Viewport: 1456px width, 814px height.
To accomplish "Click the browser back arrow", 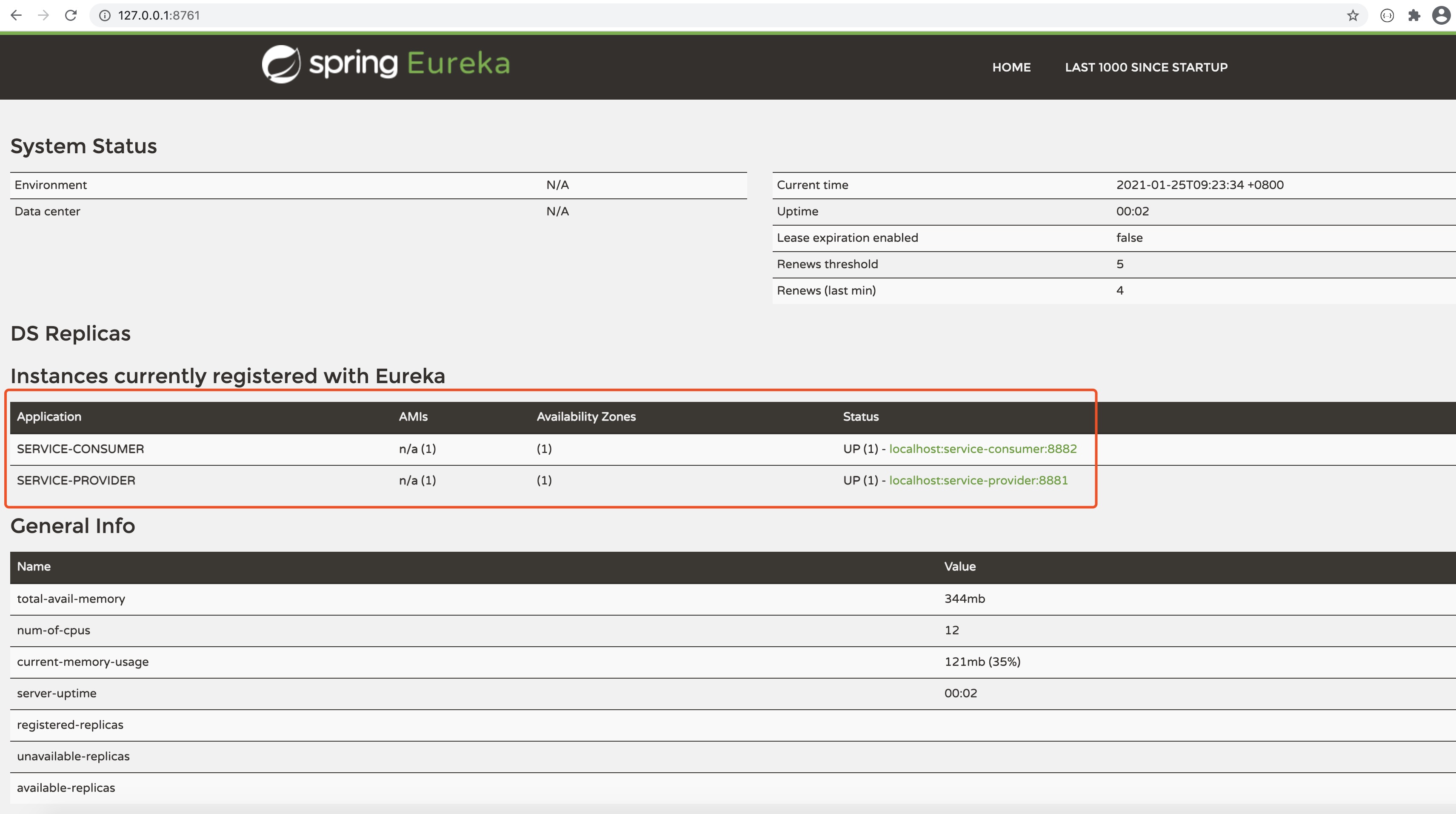I will (x=17, y=15).
